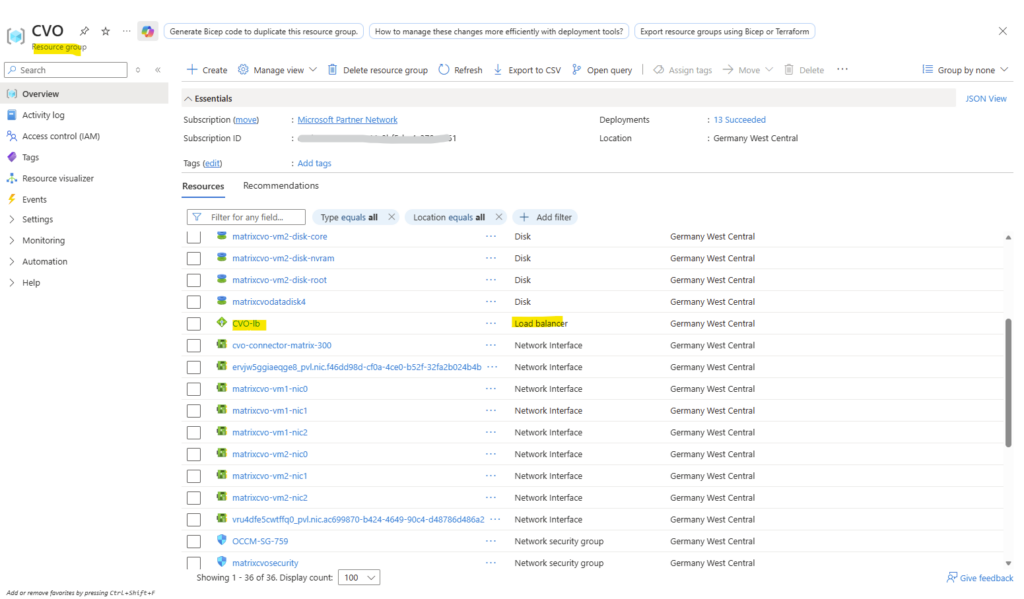Select the CVO-lb load balancer checkbox
1024x599 pixels.
coord(194,324)
